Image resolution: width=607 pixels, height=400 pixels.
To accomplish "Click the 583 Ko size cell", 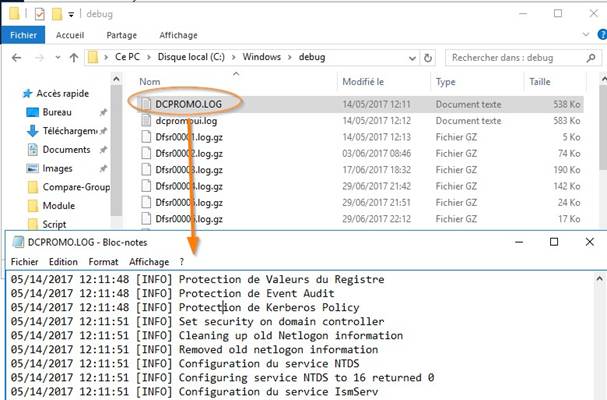I will (567, 120).
